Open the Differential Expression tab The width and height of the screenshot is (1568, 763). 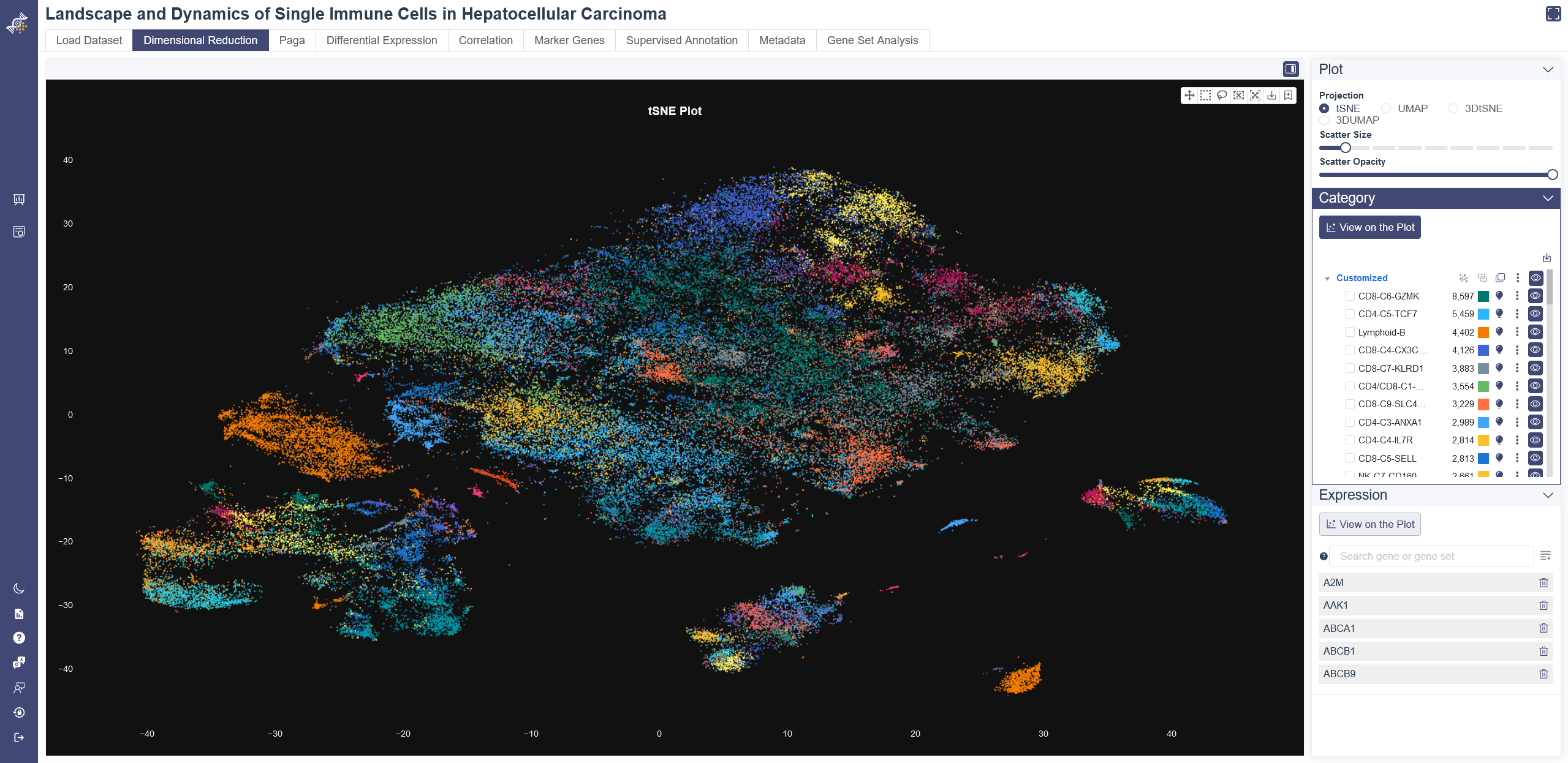[381, 40]
